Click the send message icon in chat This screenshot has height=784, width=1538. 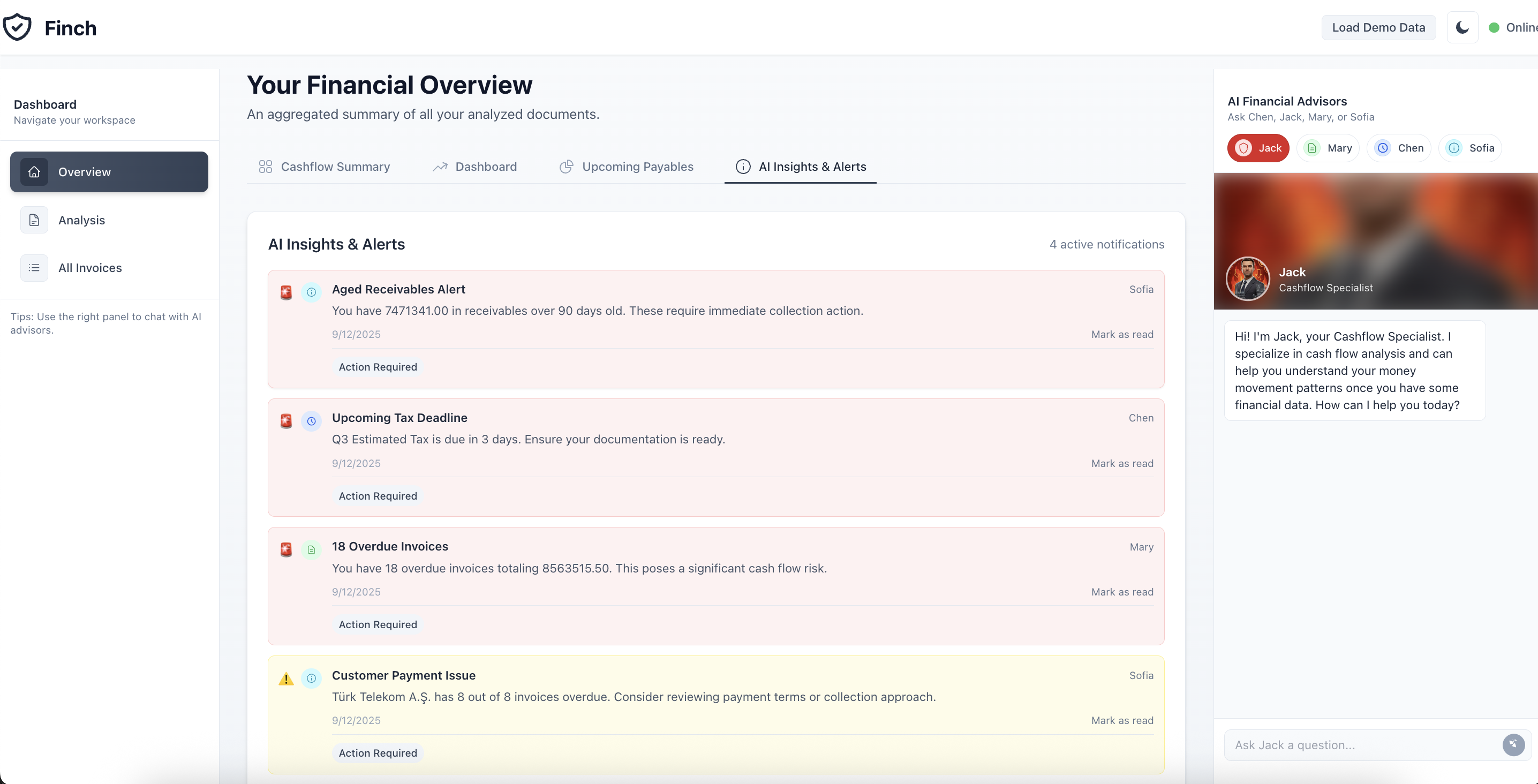[x=1513, y=744]
